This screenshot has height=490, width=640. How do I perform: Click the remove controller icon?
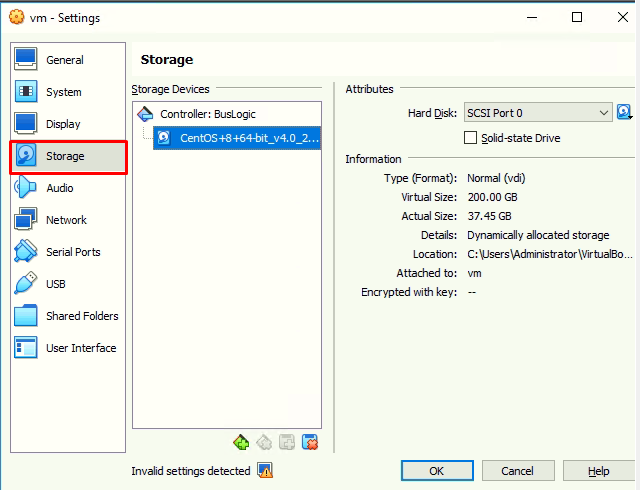coord(264,442)
